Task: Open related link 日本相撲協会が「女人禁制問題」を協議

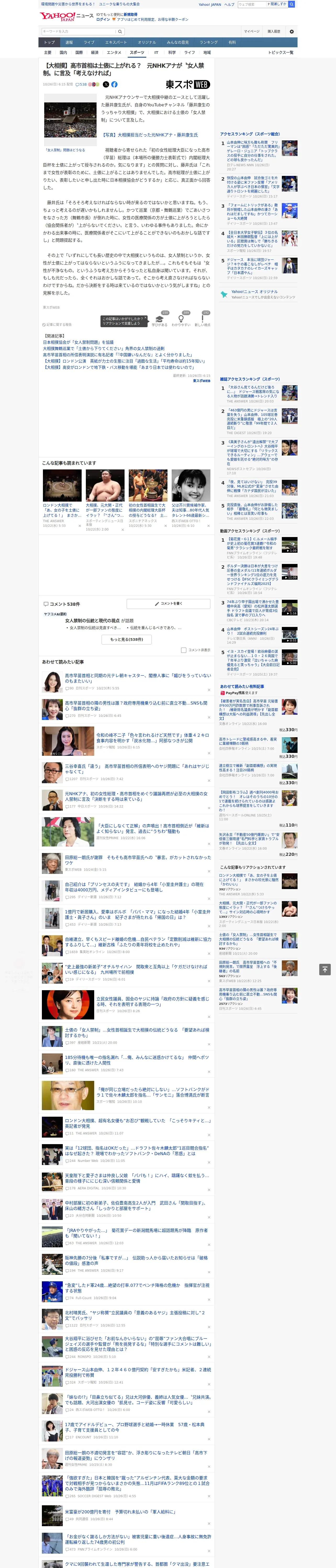Action: point(78,342)
